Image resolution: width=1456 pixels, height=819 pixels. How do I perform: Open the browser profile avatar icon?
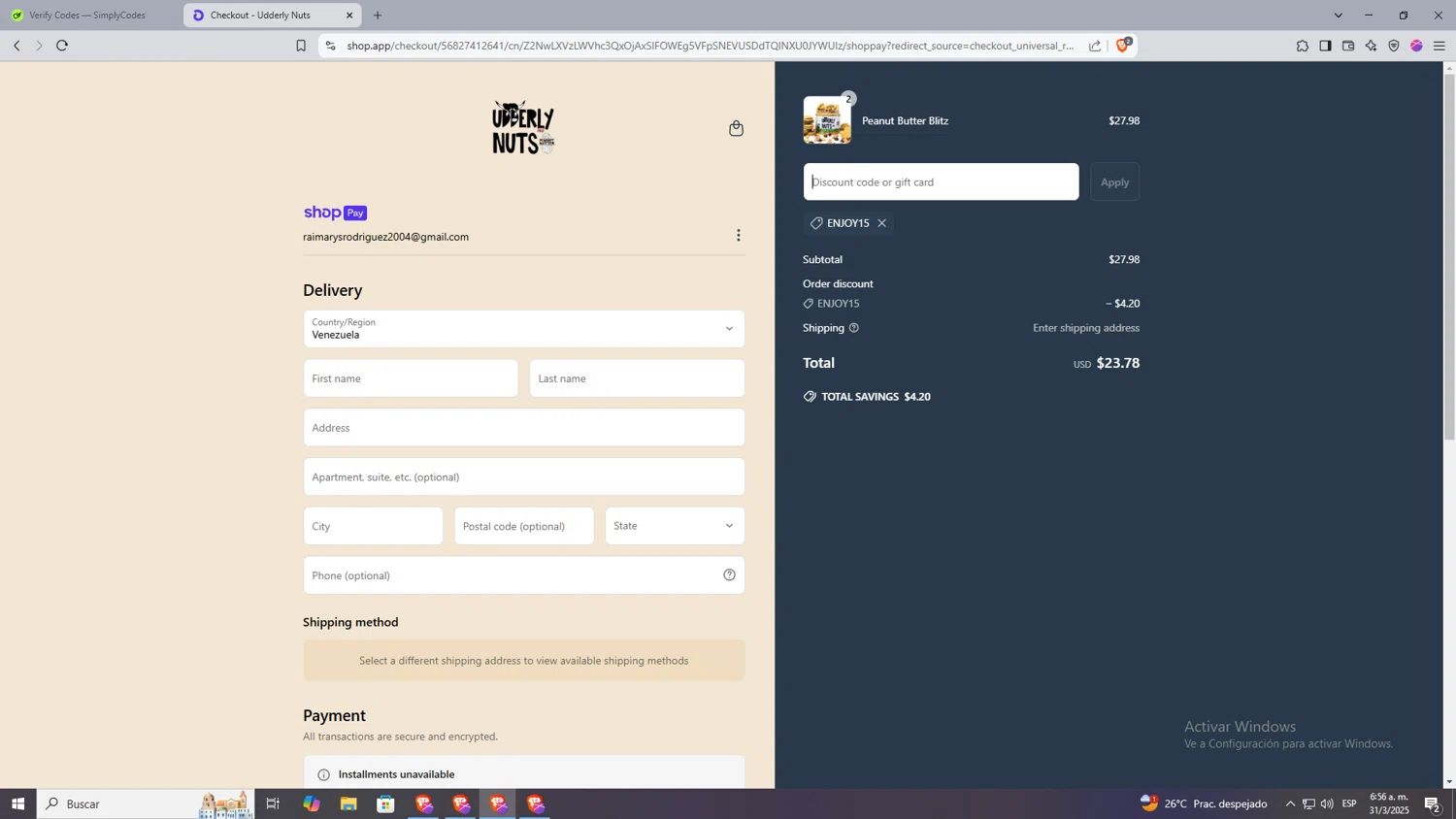1416,46
